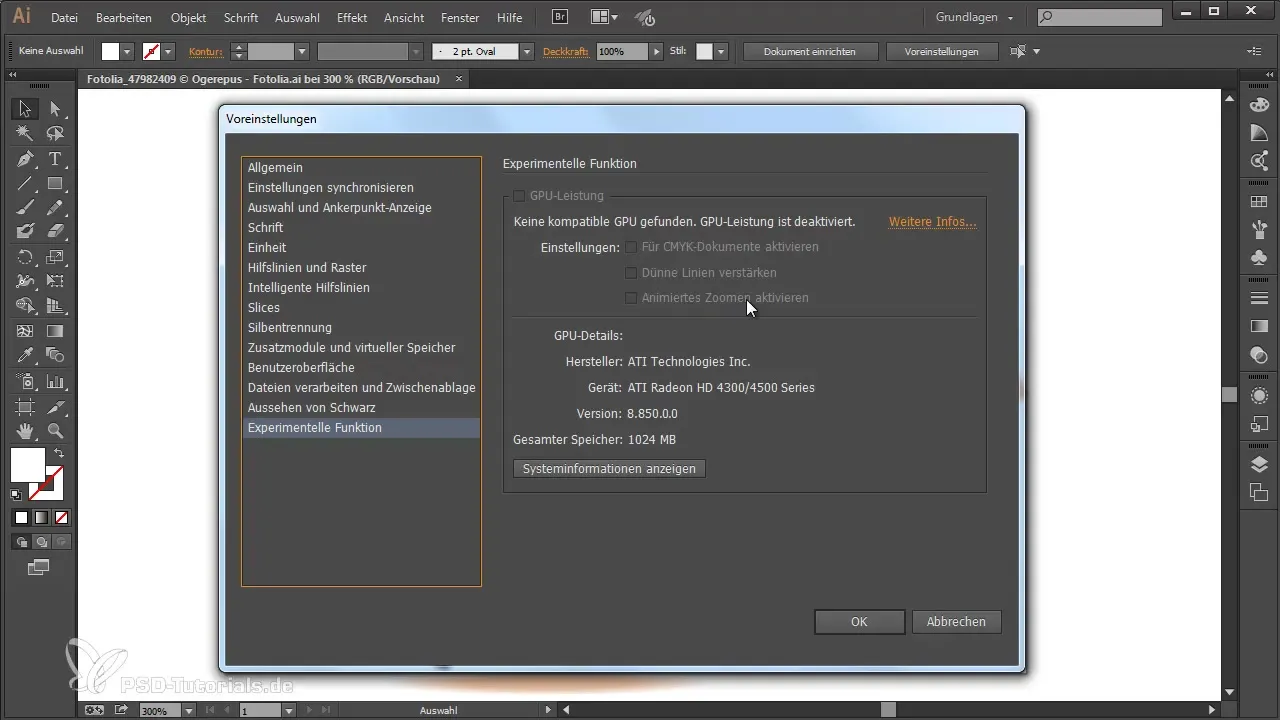1280x720 pixels.
Task: Open the Layers panel icon
Action: pos(1260,463)
